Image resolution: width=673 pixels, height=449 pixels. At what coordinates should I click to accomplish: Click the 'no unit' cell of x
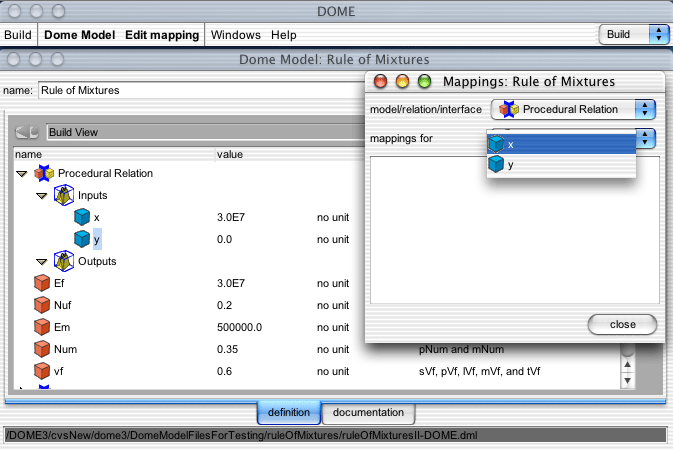pyautogui.click(x=333, y=217)
